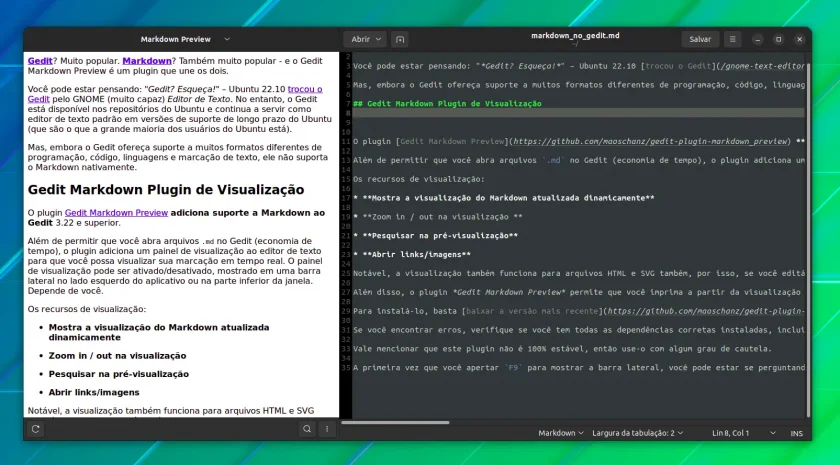Click source line 15 'Os recursos de visualização:'
This screenshot has height=465, width=840.
point(418,179)
